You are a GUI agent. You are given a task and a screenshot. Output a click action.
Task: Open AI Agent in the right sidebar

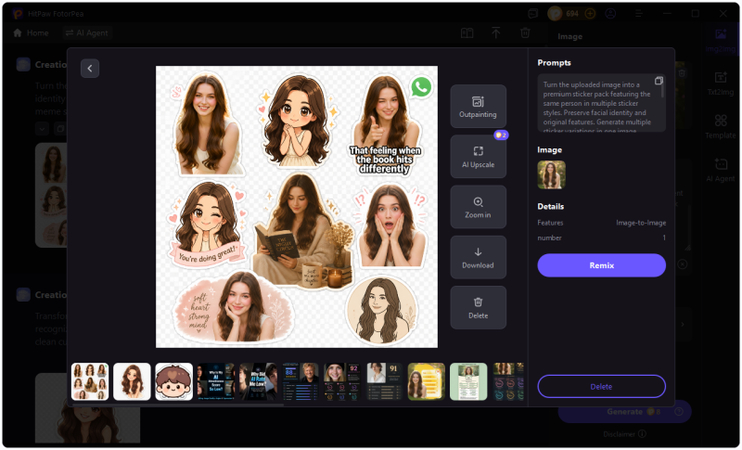[x=720, y=170]
